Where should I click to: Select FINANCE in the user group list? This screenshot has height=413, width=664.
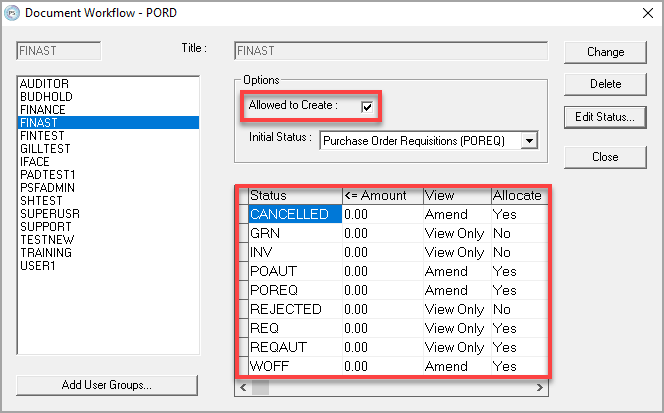click(x=44, y=109)
